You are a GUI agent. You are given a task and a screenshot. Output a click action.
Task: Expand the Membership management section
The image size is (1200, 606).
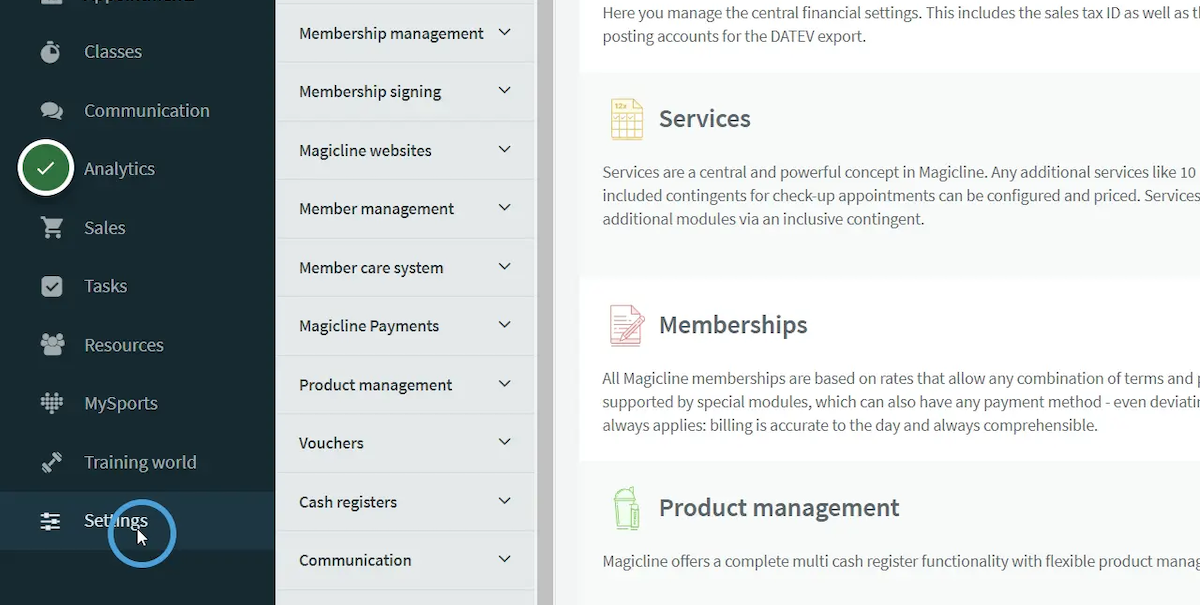click(x=505, y=33)
